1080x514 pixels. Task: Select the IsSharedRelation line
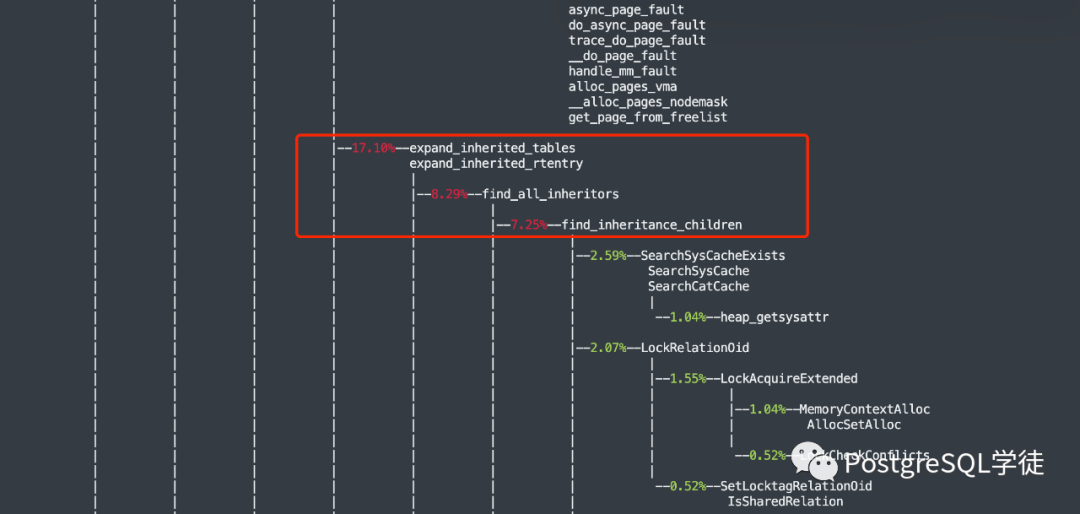pos(786,502)
